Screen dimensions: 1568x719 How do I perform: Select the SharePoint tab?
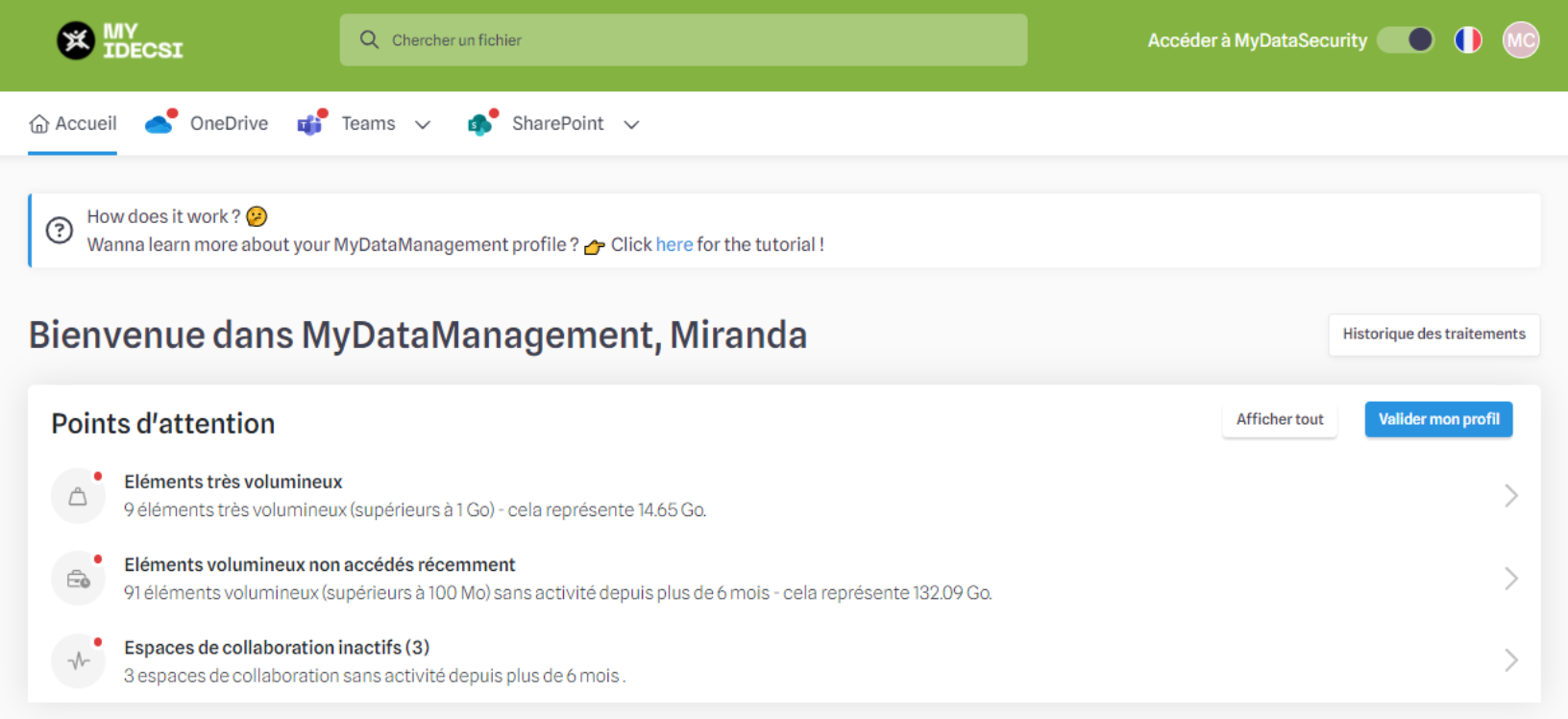(553, 124)
